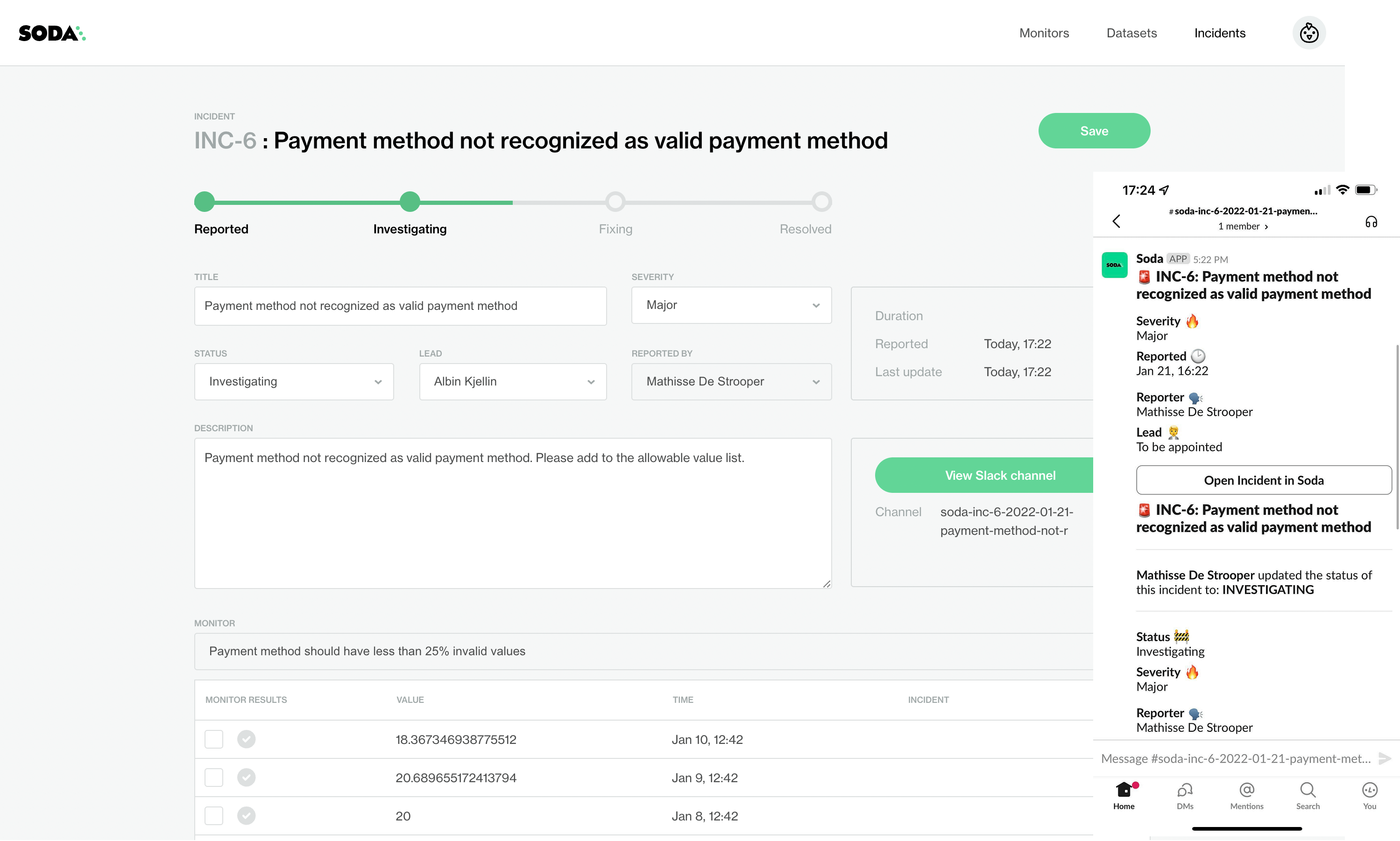Tap the back arrow in Slack channel
This screenshot has width=1400, height=841.
(x=1116, y=221)
